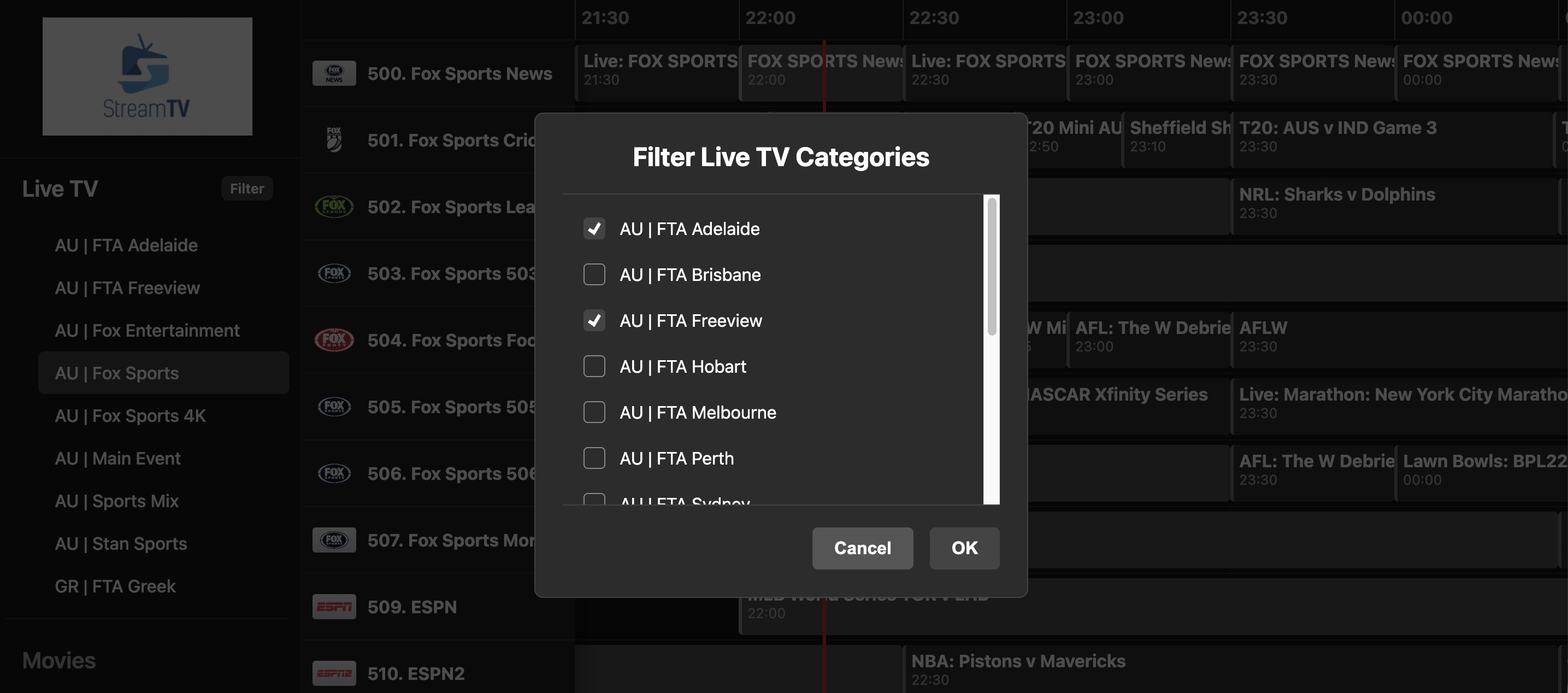1568x693 pixels.
Task: Open AU | Stan Sports category
Action: (x=121, y=543)
